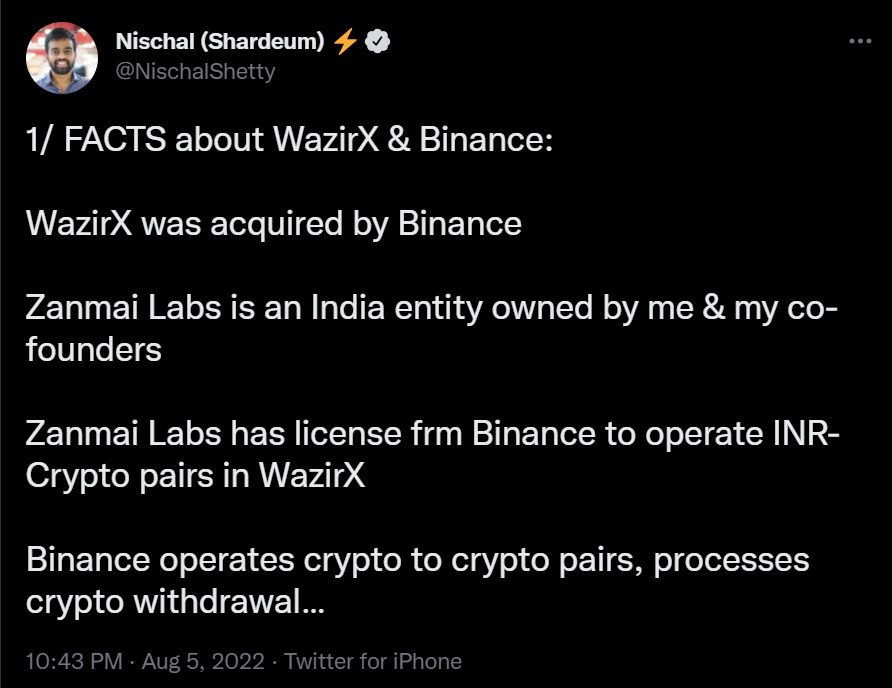
Task: Click the word "founders" in the tweet
Action: [94, 349]
